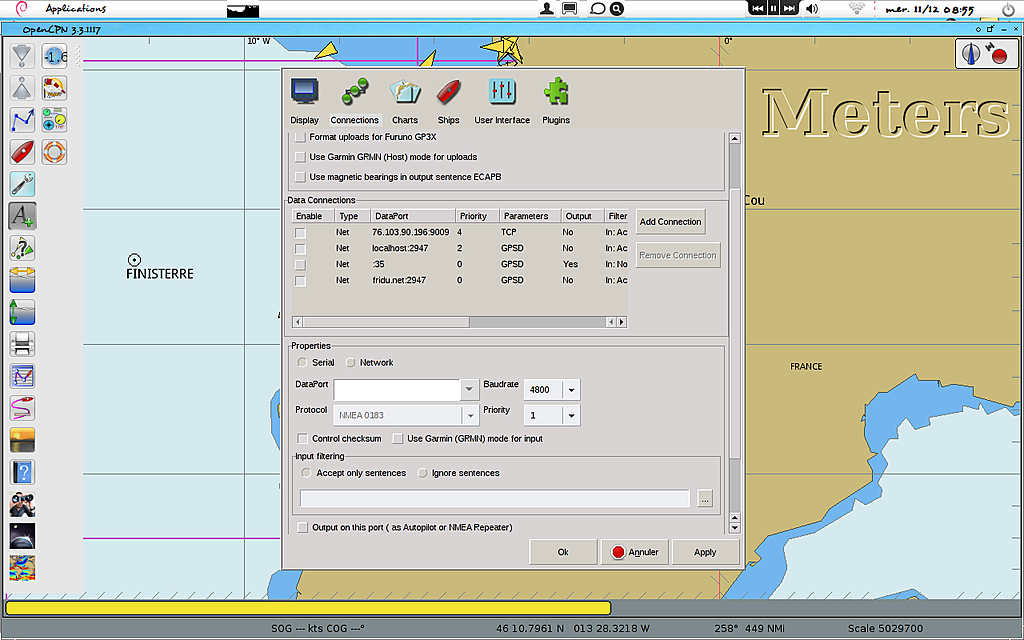Screen dimensions: 1024x640
Task: Show tides with the vertical arrow icon
Action: (x=22, y=312)
